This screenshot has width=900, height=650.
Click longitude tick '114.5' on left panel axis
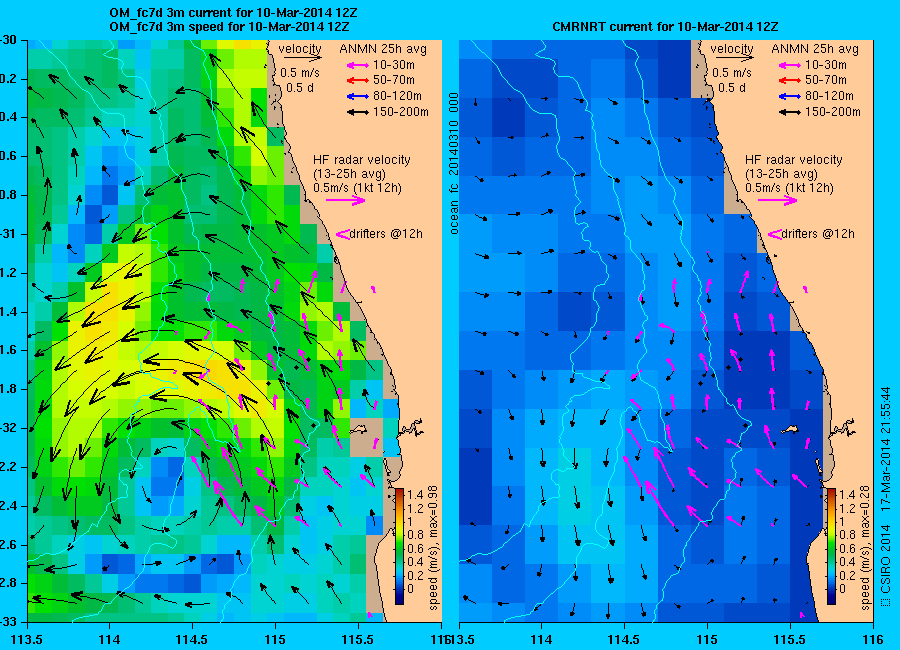(192, 640)
